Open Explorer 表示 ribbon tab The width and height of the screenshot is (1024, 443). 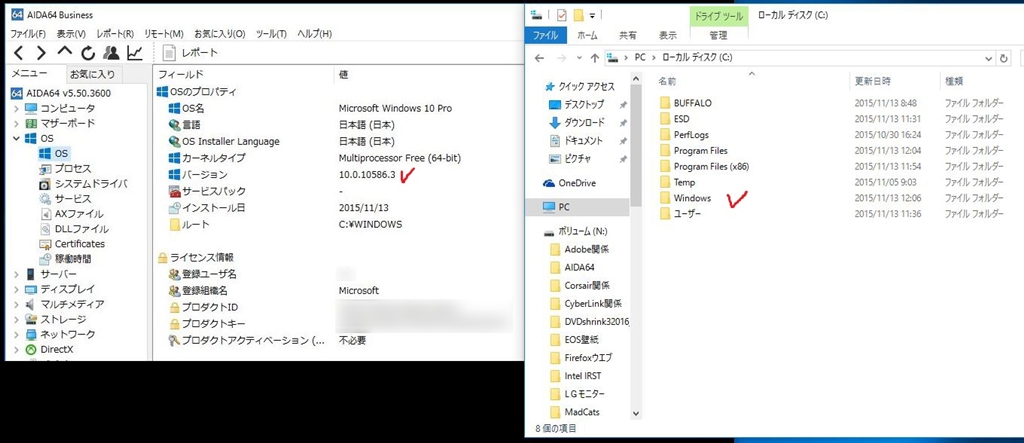[x=667, y=35]
